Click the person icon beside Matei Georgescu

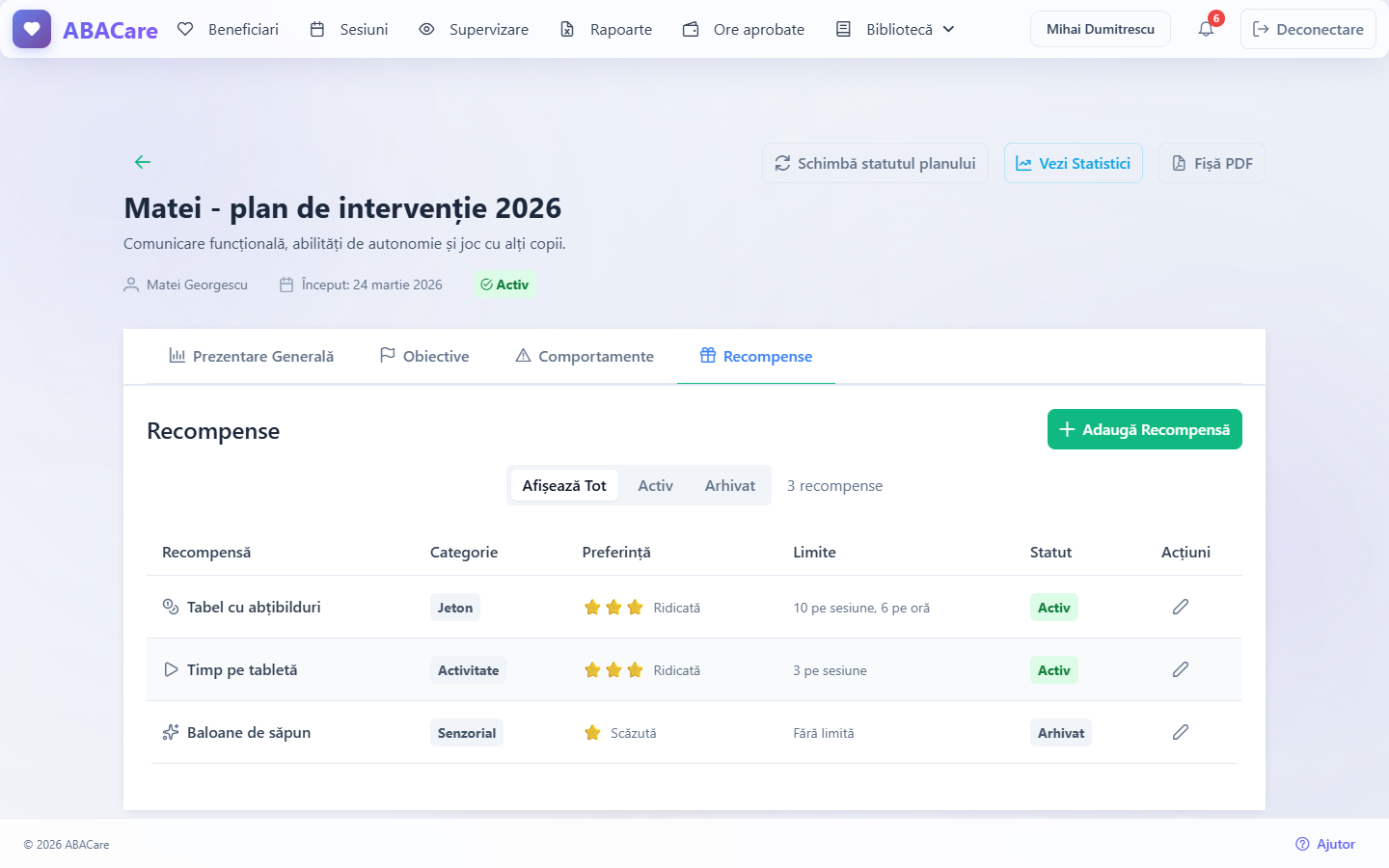coord(131,285)
